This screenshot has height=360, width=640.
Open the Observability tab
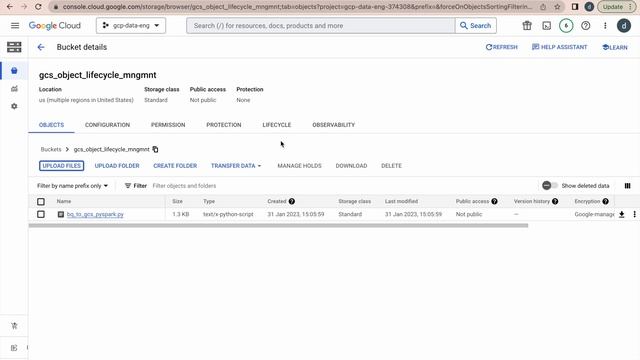pyautogui.click(x=333, y=125)
